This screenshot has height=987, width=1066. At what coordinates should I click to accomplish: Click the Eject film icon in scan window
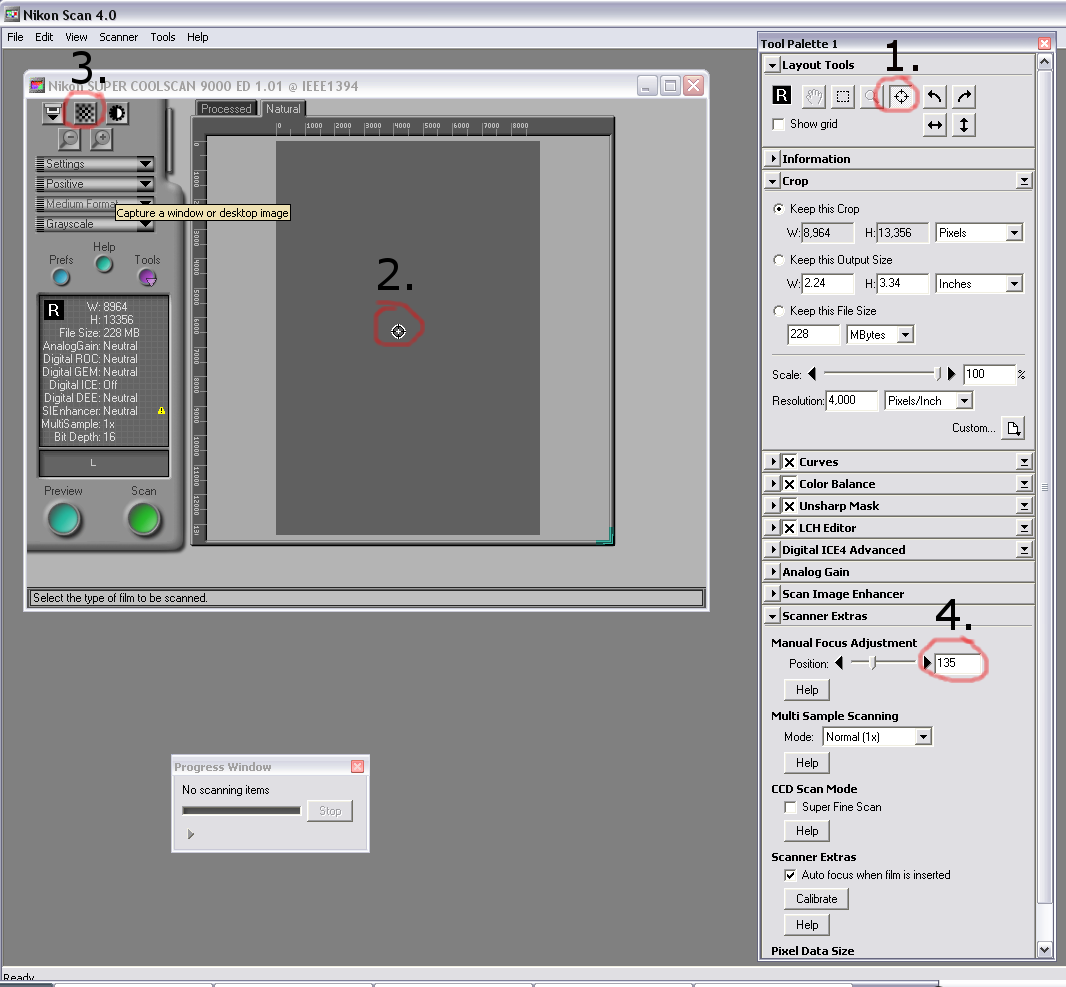[x=52, y=113]
